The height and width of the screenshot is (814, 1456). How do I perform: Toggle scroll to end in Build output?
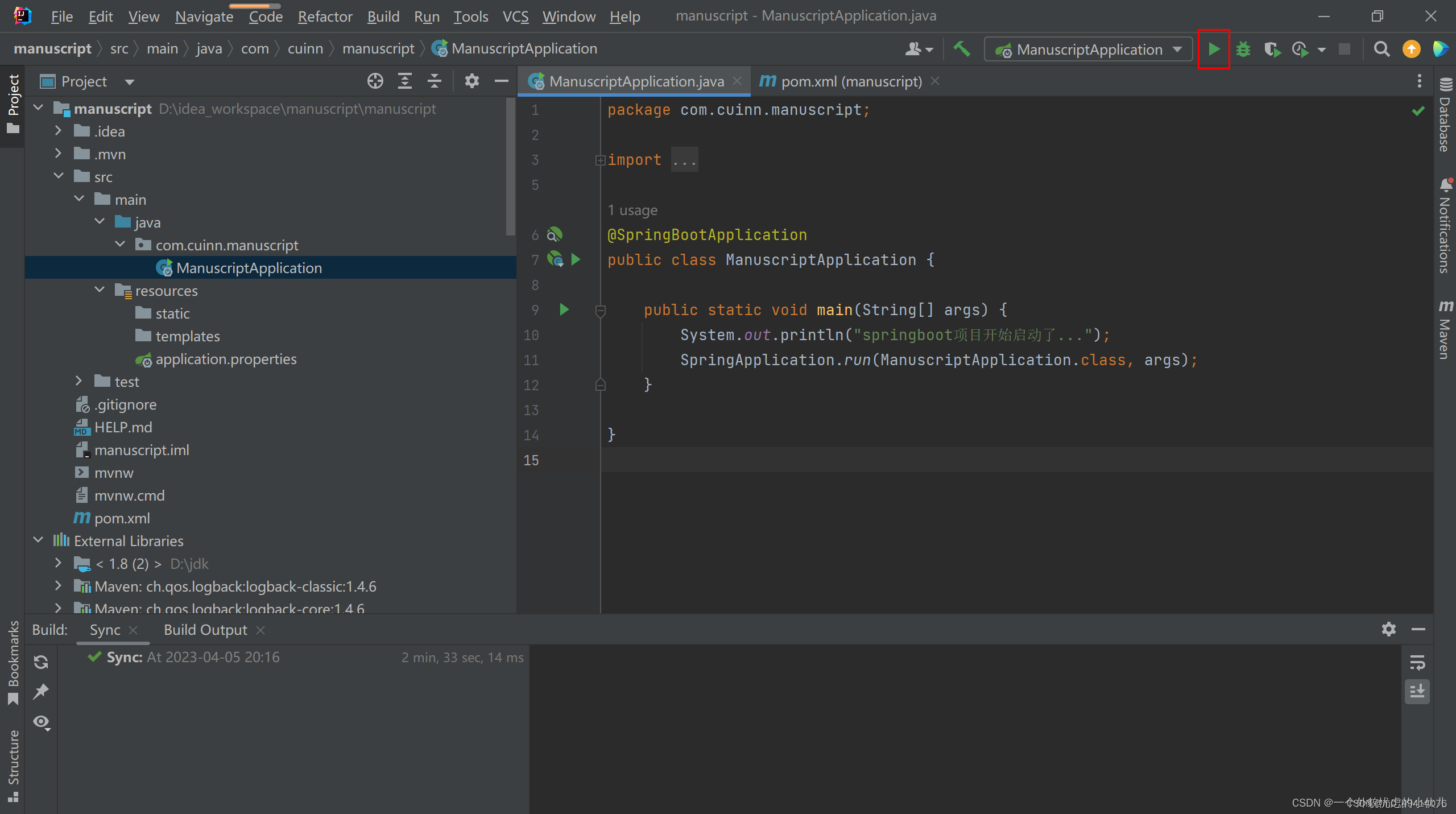(x=1417, y=692)
